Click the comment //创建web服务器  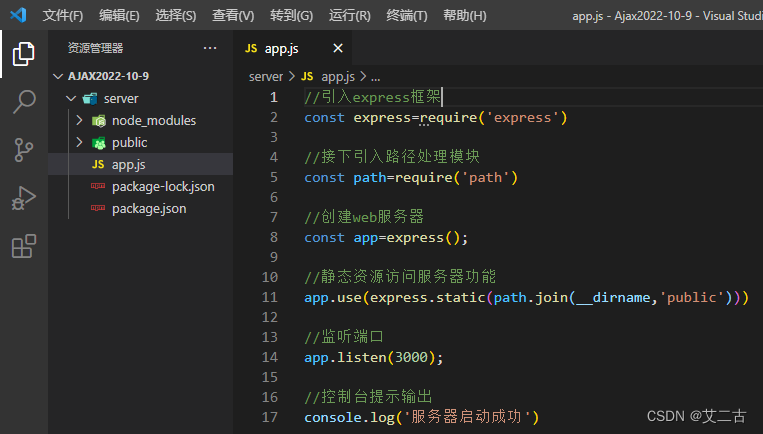(364, 217)
